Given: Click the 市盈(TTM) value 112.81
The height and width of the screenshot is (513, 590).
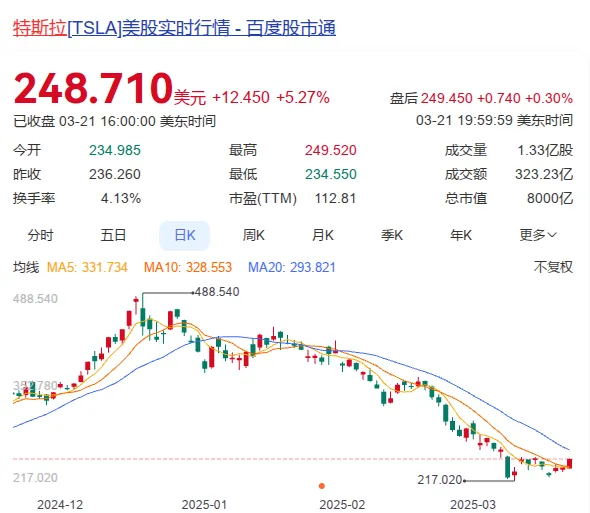Looking at the screenshot, I should pyautogui.click(x=335, y=198).
